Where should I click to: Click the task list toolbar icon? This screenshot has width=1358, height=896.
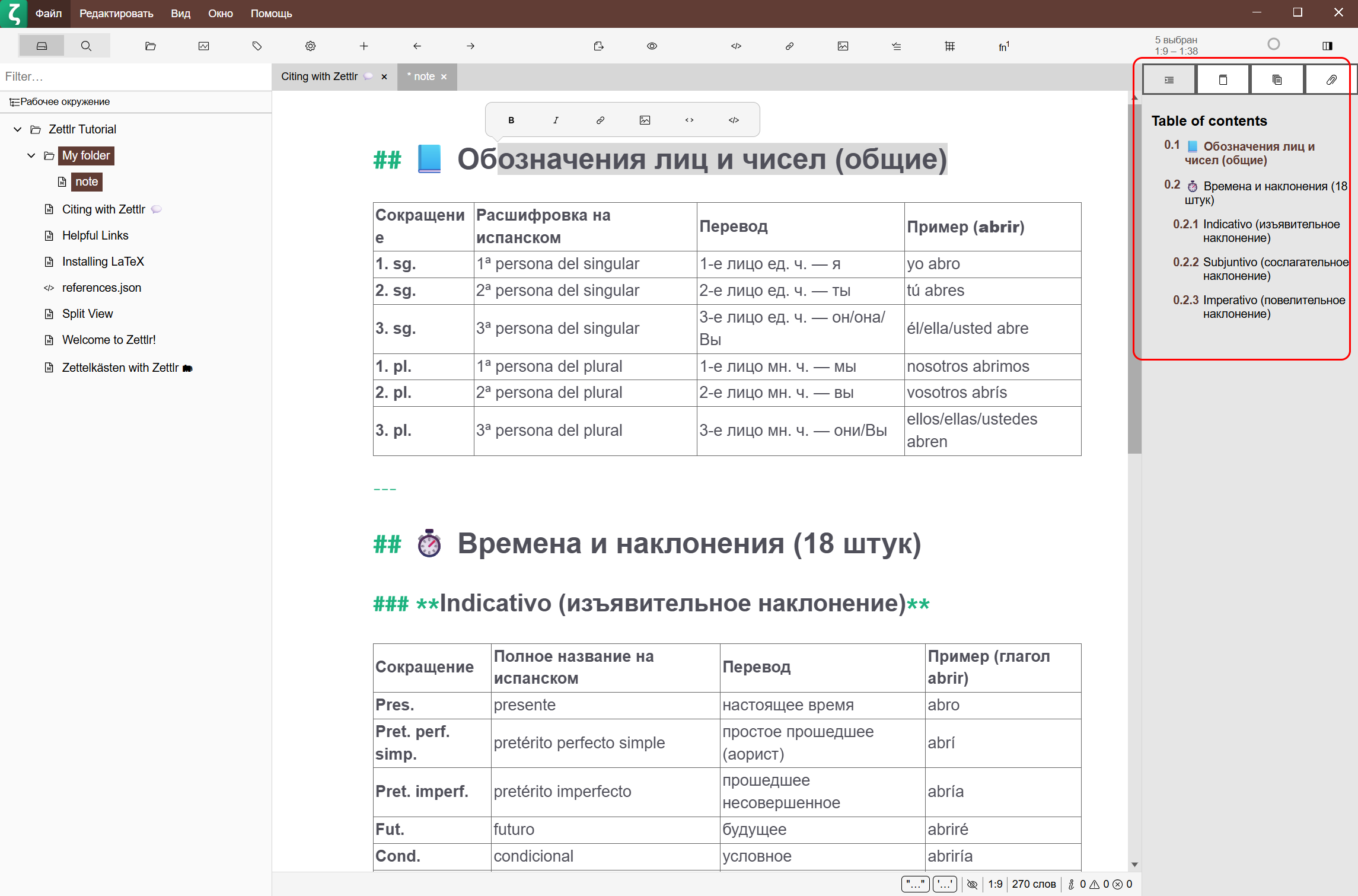896,46
